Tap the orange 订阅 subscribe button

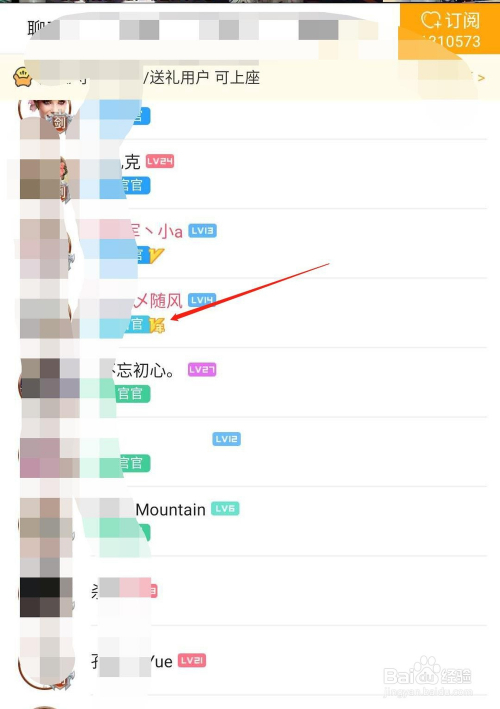[450, 30]
